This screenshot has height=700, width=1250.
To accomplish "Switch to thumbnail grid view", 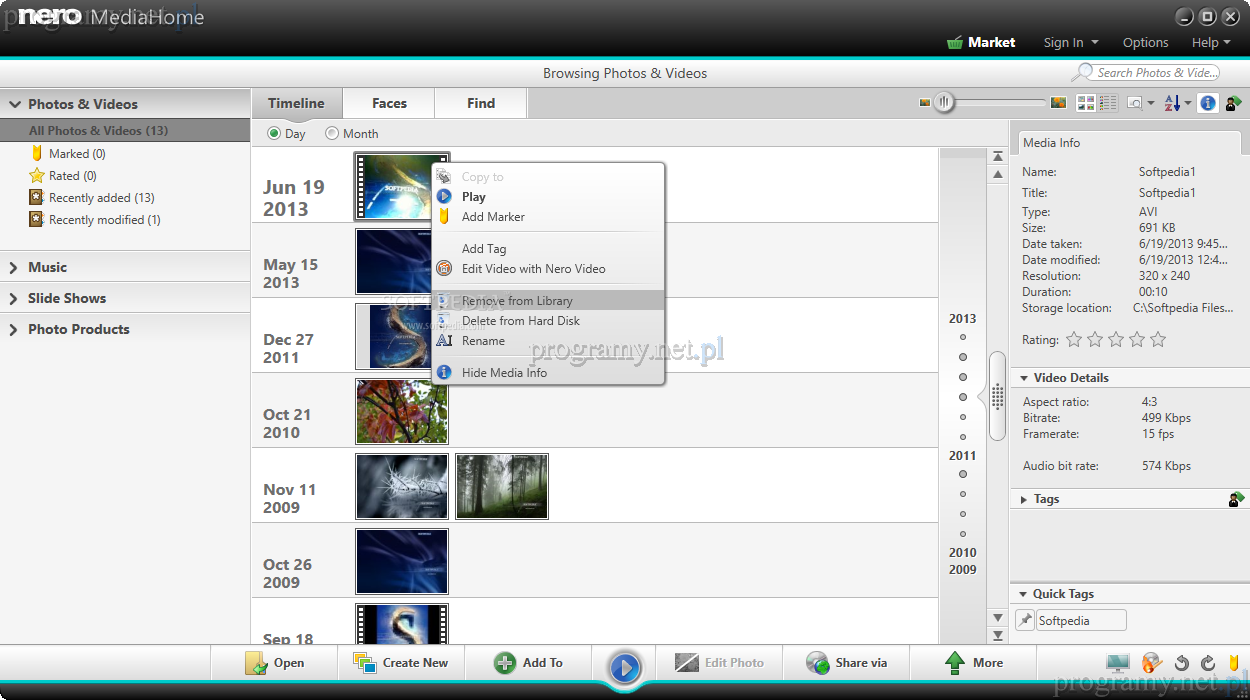I will pyautogui.click(x=1086, y=103).
